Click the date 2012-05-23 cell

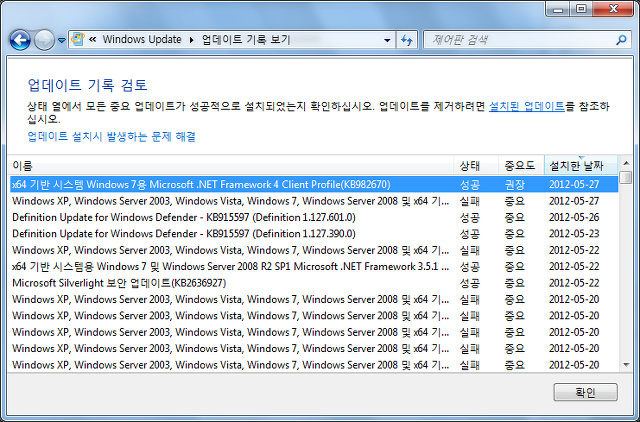click(574, 233)
